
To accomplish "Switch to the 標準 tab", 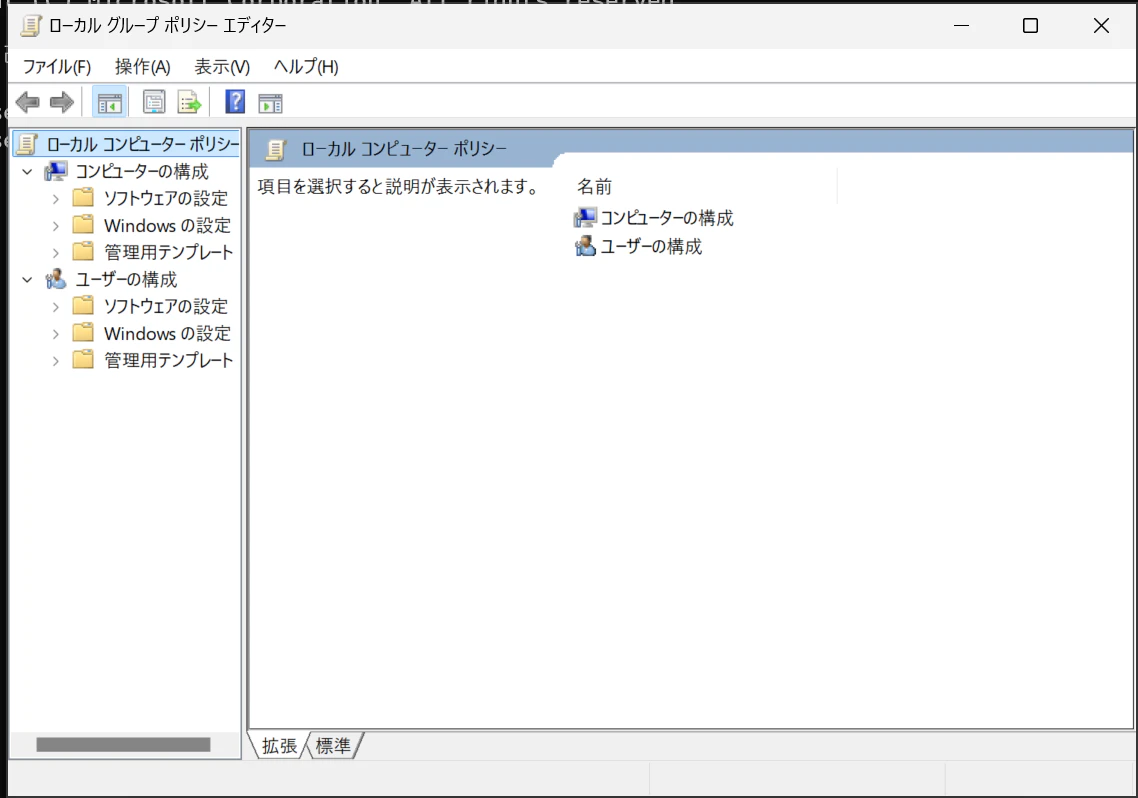I will tap(333, 746).
